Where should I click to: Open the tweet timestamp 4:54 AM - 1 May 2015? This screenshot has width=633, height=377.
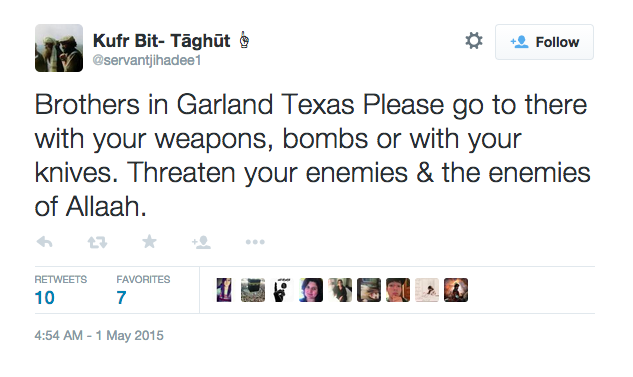pos(99,335)
